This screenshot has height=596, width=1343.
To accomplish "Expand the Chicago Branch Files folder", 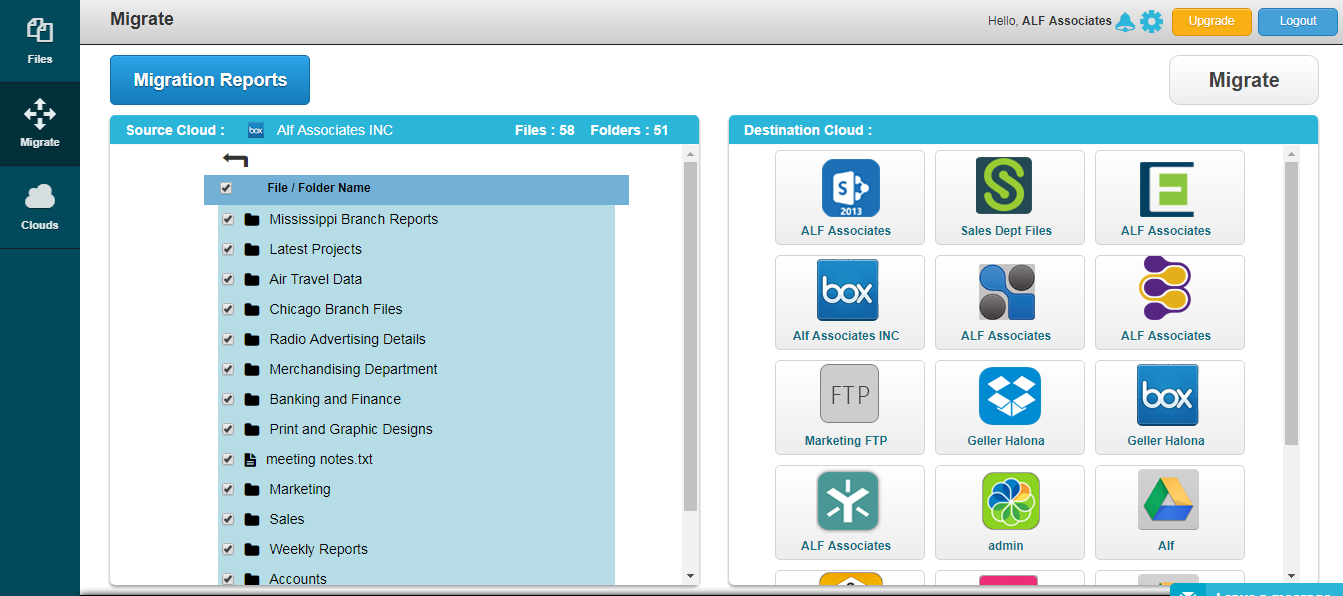I will [x=335, y=309].
